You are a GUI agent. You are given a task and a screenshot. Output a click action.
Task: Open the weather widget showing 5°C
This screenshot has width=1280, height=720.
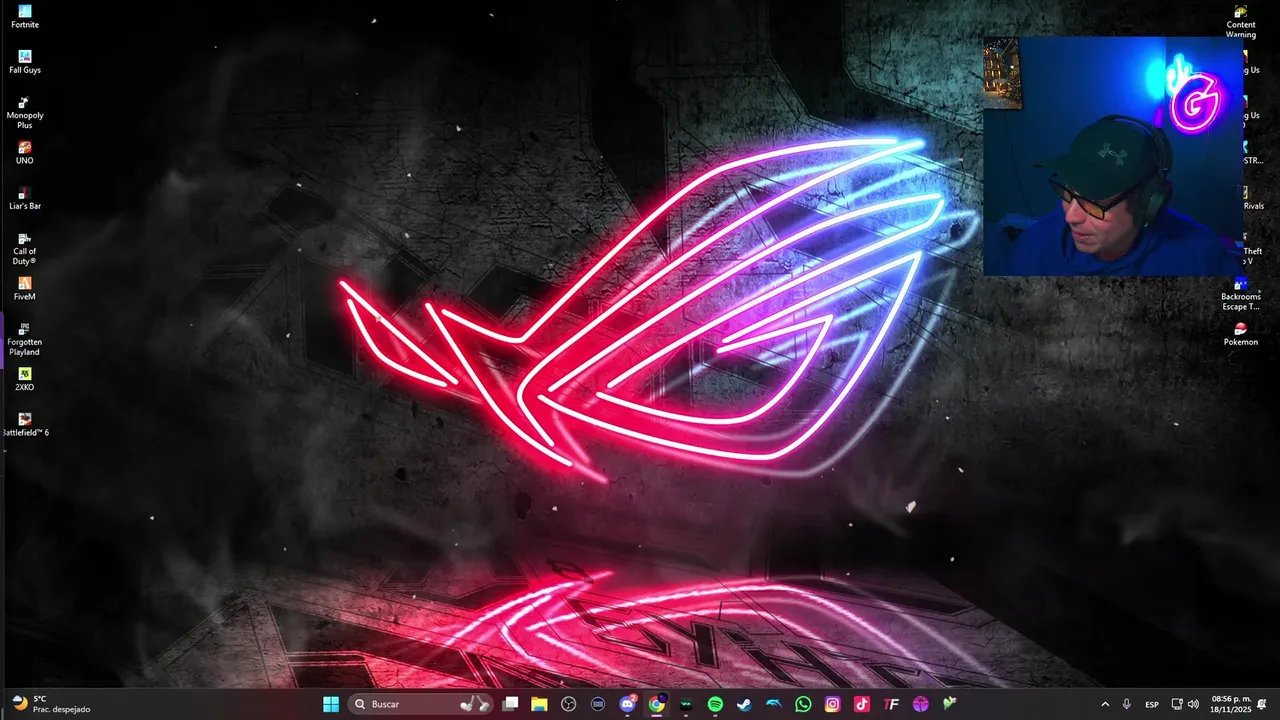50,704
